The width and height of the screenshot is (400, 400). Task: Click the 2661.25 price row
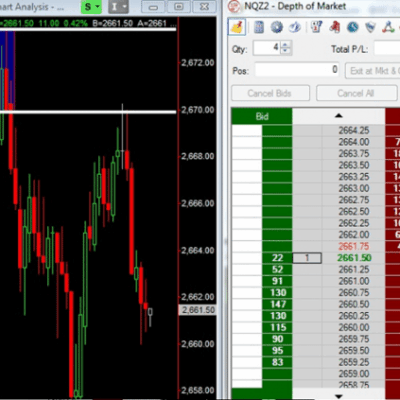pos(354,269)
